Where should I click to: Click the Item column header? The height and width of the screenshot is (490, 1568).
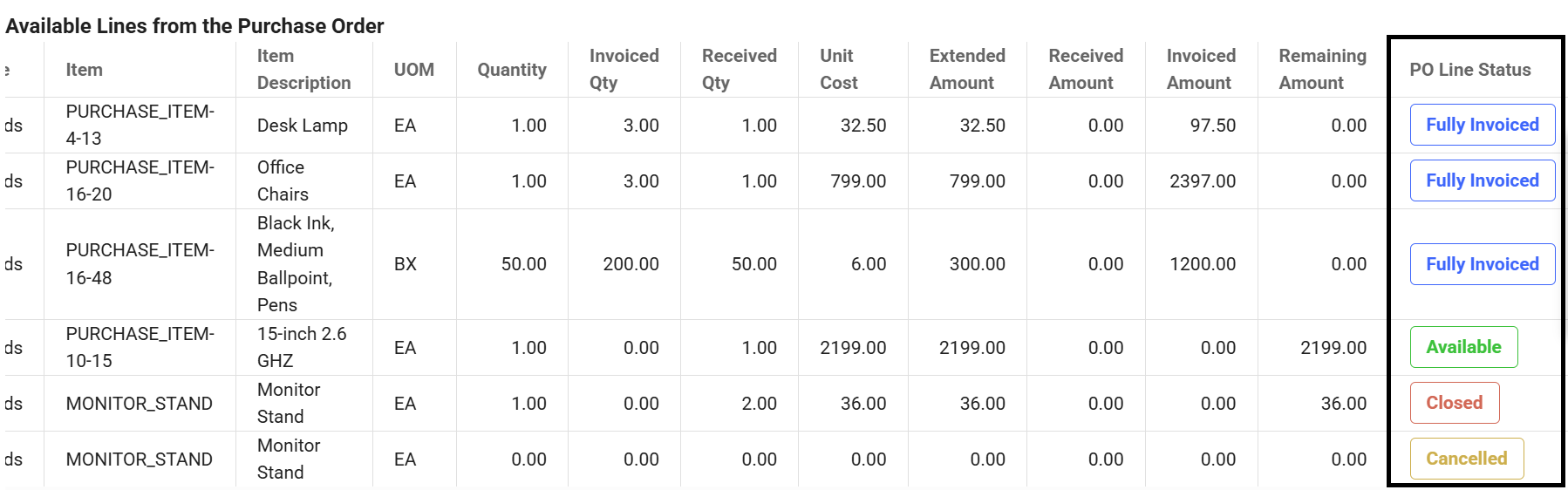(85, 70)
